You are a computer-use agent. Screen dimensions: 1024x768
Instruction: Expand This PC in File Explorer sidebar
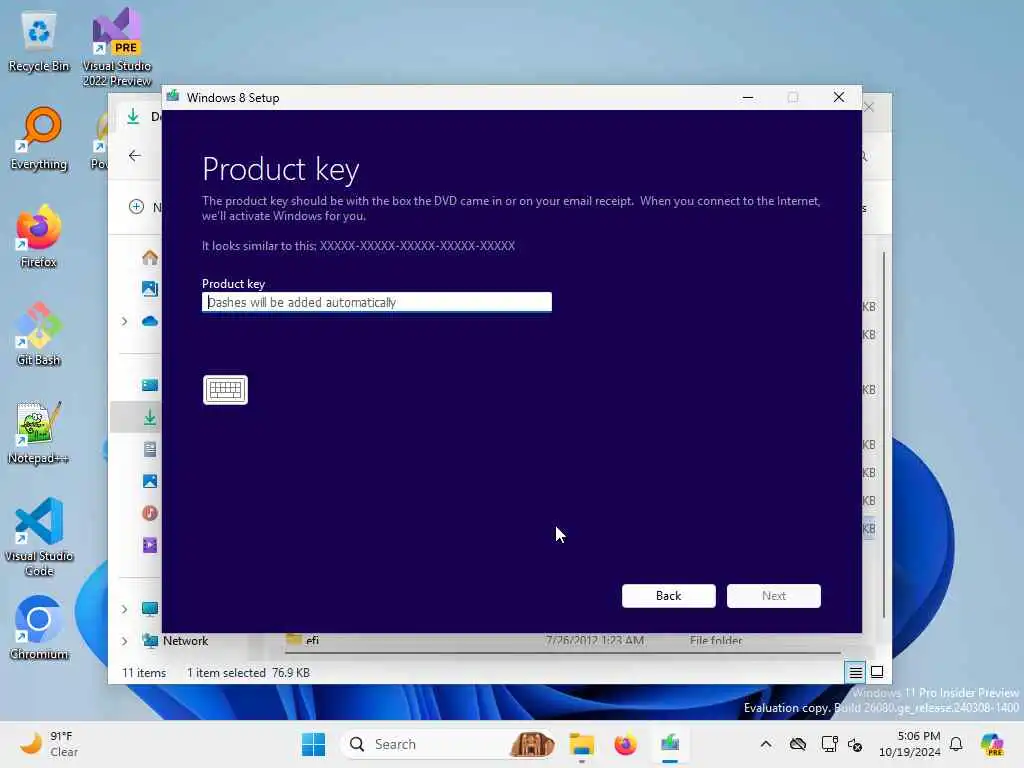click(124, 609)
